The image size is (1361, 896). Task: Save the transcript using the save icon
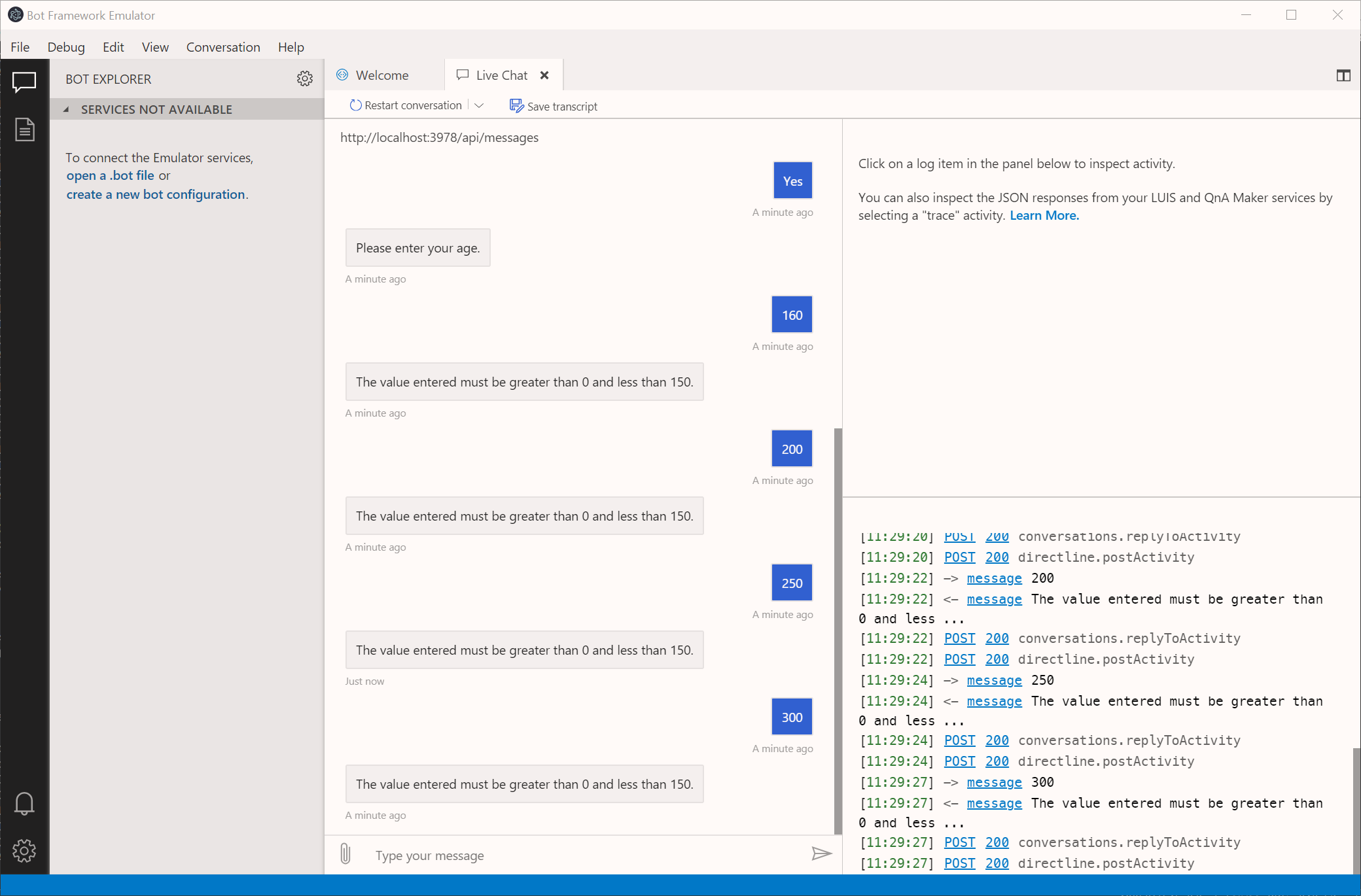[516, 105]
